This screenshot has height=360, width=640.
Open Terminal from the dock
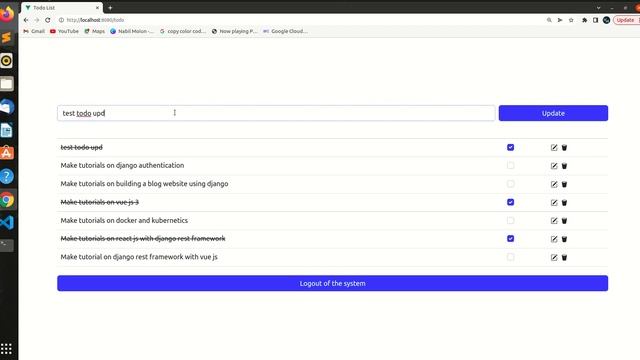[7, 245]
